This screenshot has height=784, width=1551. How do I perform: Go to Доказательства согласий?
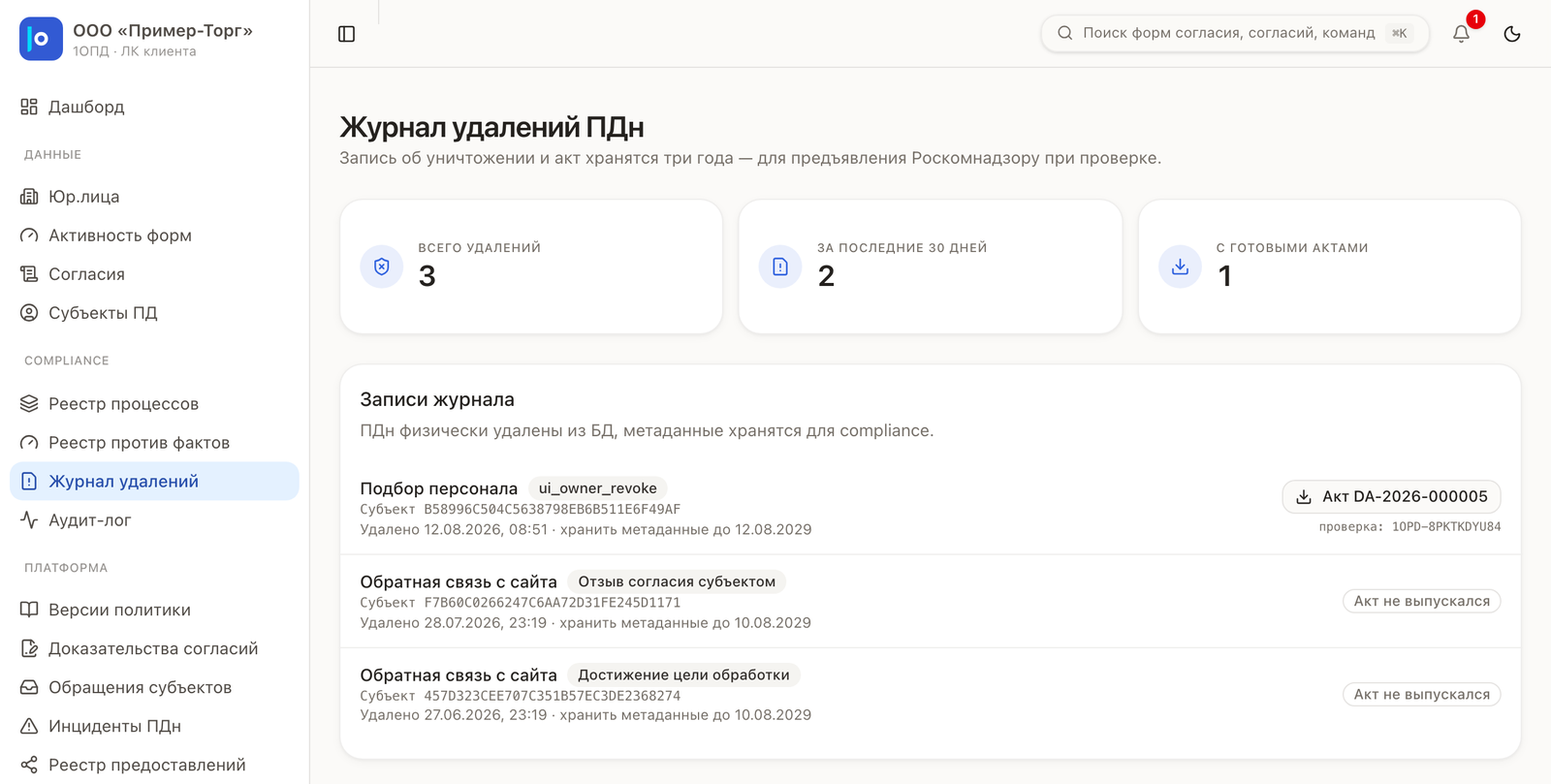coord(154,648)
